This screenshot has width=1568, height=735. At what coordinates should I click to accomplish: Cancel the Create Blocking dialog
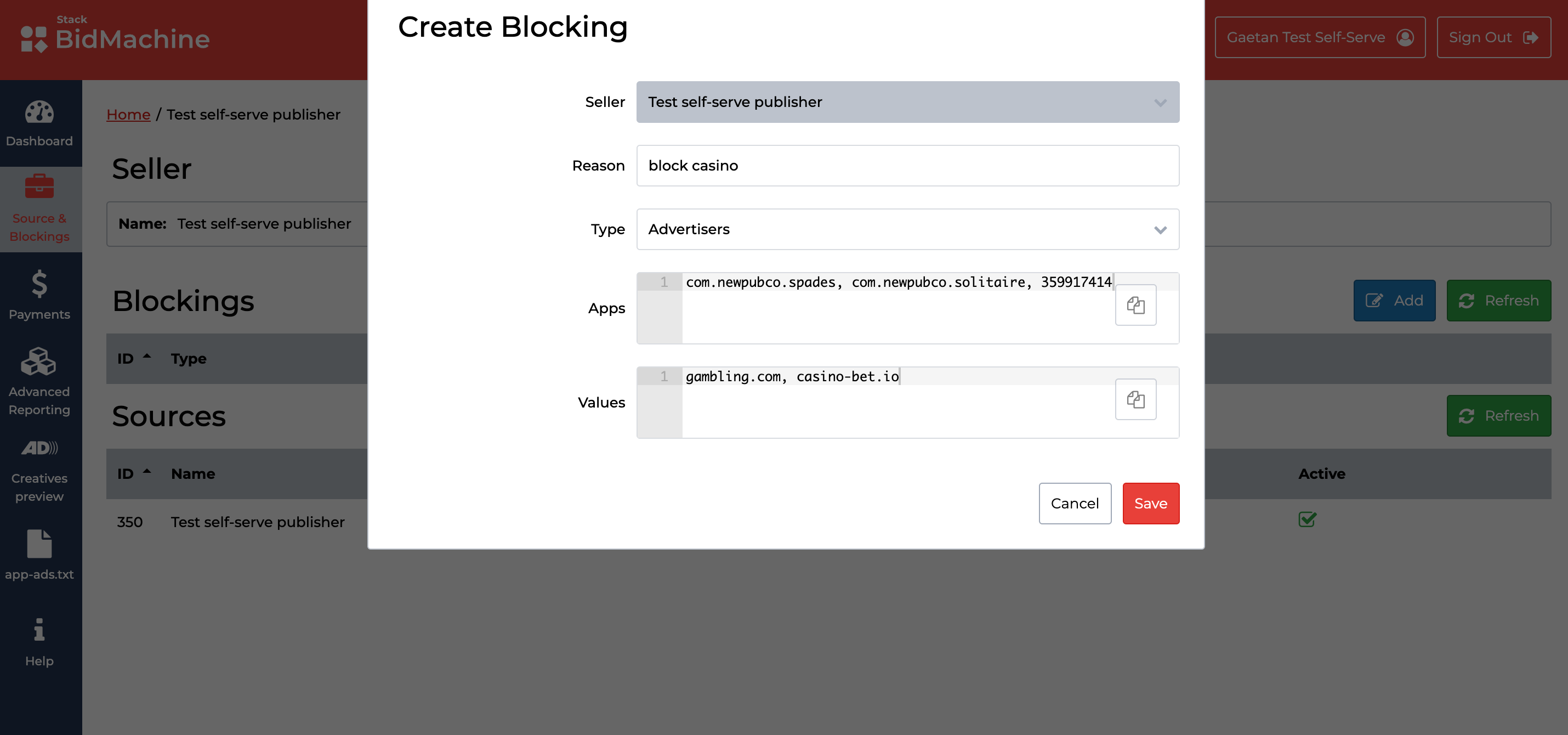click(1075, 504)
